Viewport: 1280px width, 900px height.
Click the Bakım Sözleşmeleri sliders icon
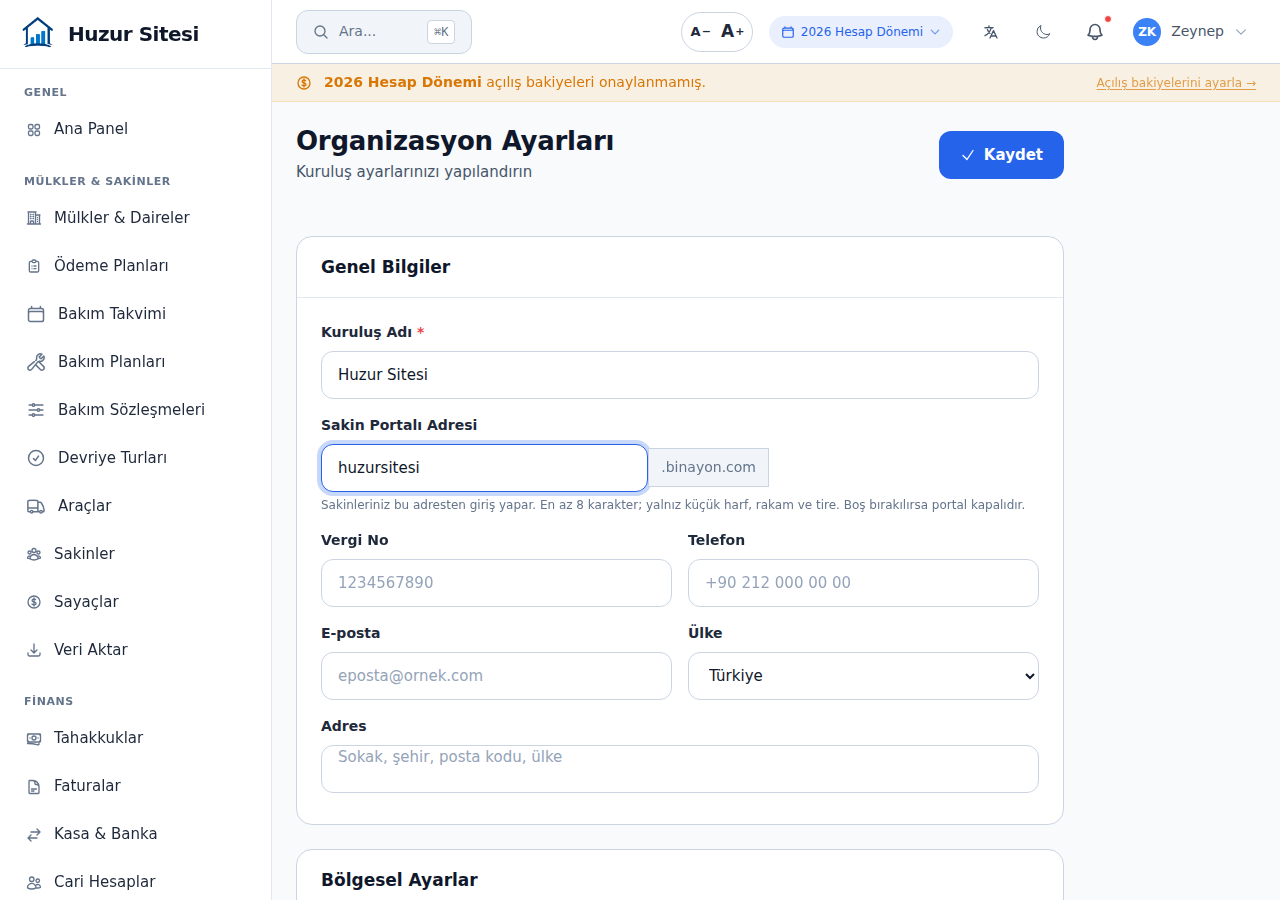tap(36, 410)
